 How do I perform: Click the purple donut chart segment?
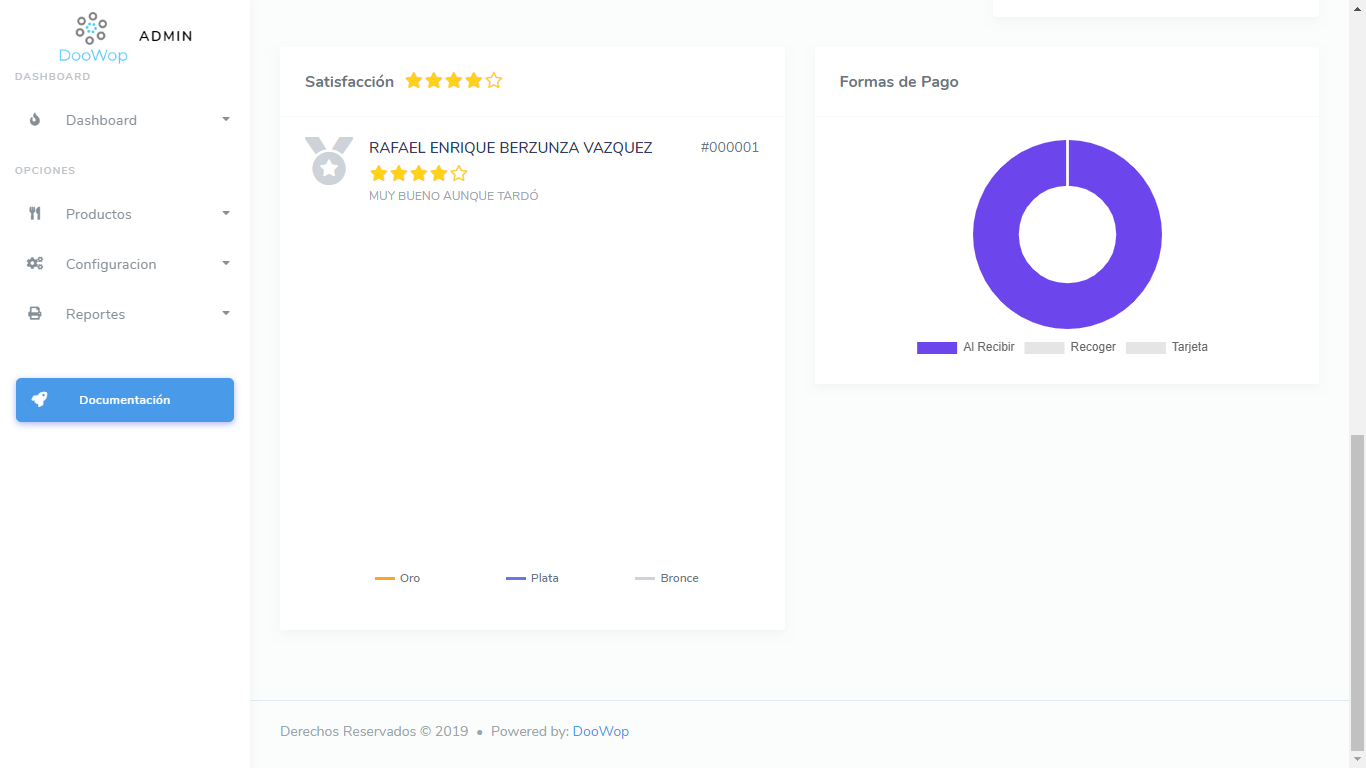point(995,235)
